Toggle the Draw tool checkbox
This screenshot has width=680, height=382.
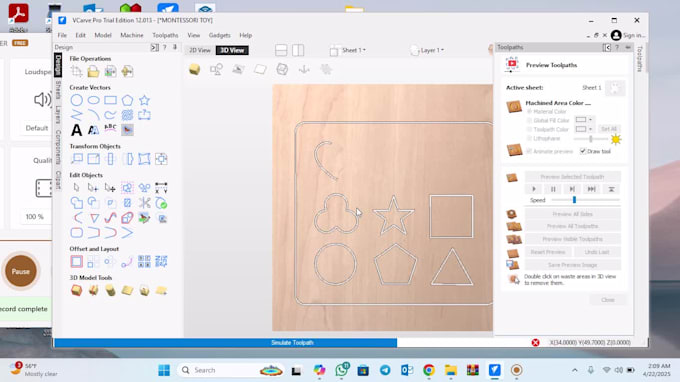coord(583,151)
